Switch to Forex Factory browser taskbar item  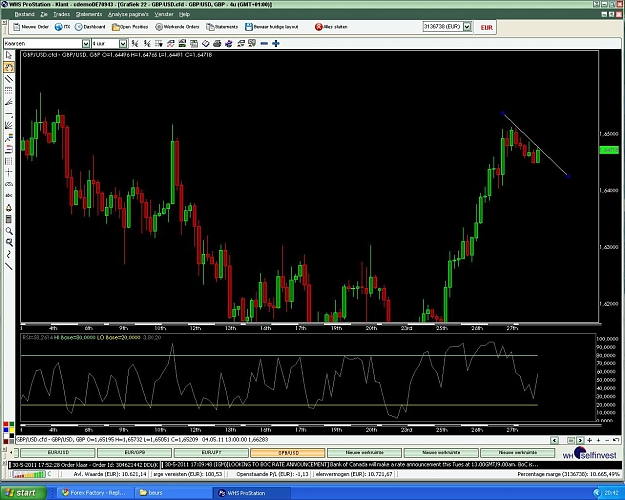tap(94, 493)
